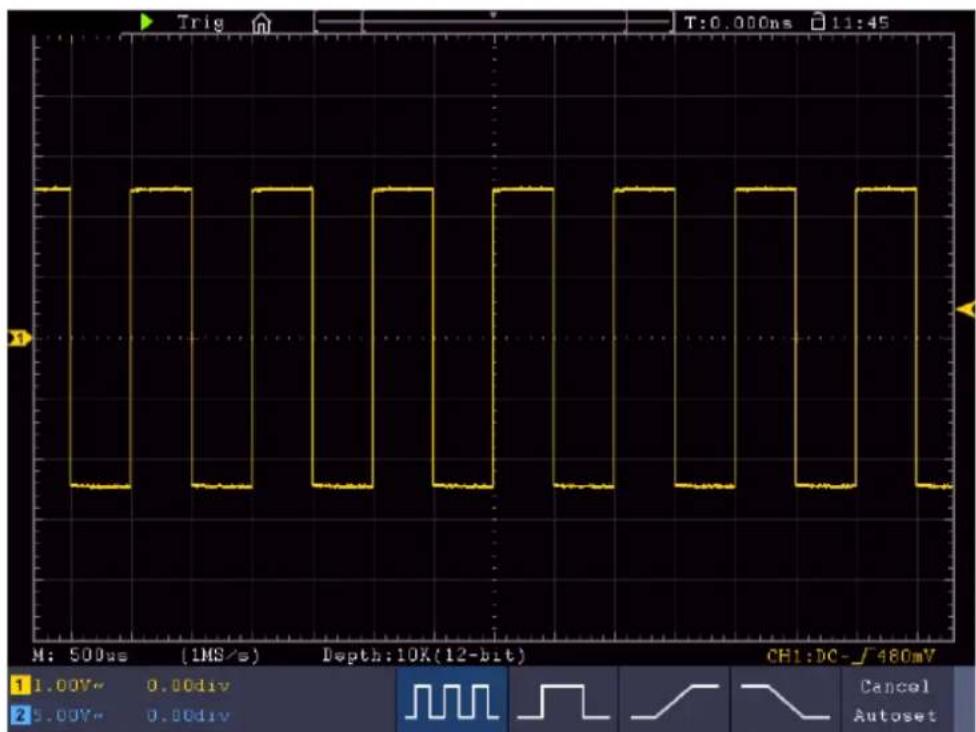
Task: Click the 11:45 clock display
Action: click(x=860, y=23)
